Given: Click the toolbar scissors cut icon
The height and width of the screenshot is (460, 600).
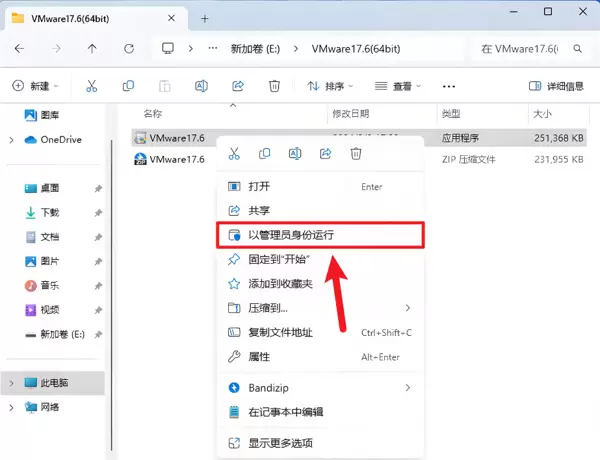Looking at the screenshot, I should pos(92,86).
